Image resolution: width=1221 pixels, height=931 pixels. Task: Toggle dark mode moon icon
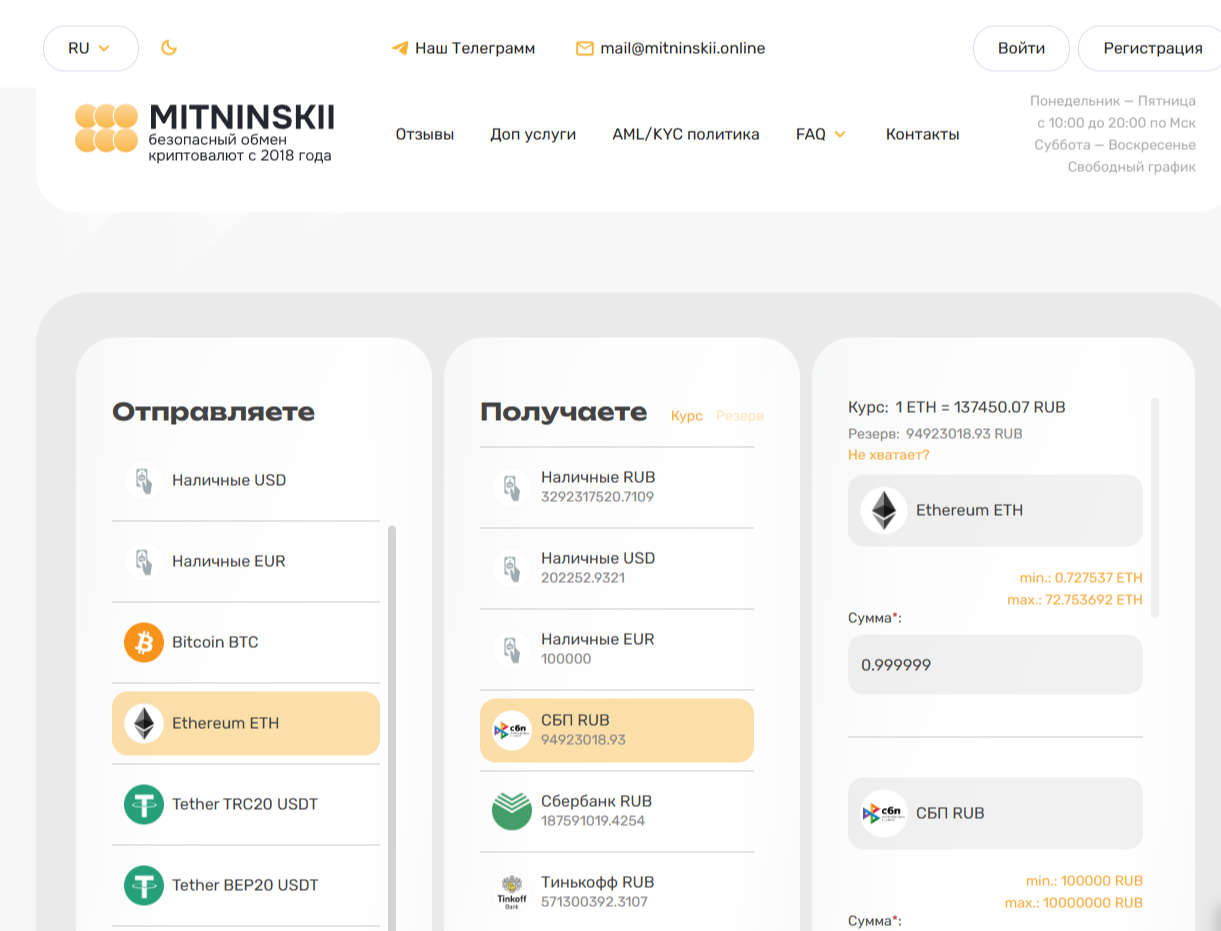(169, 48)
